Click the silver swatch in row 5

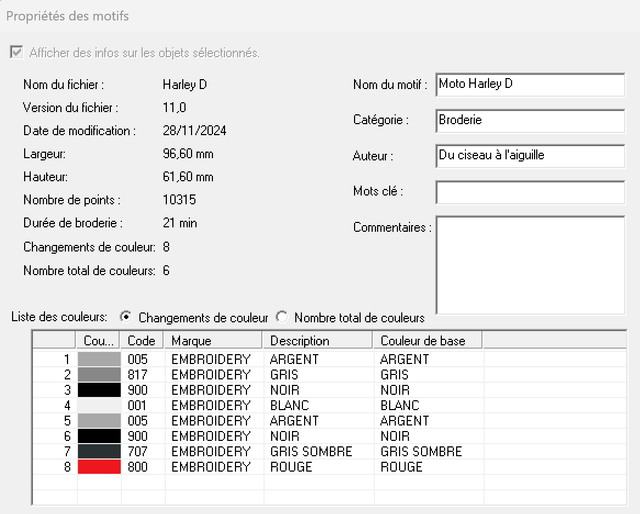99,421
